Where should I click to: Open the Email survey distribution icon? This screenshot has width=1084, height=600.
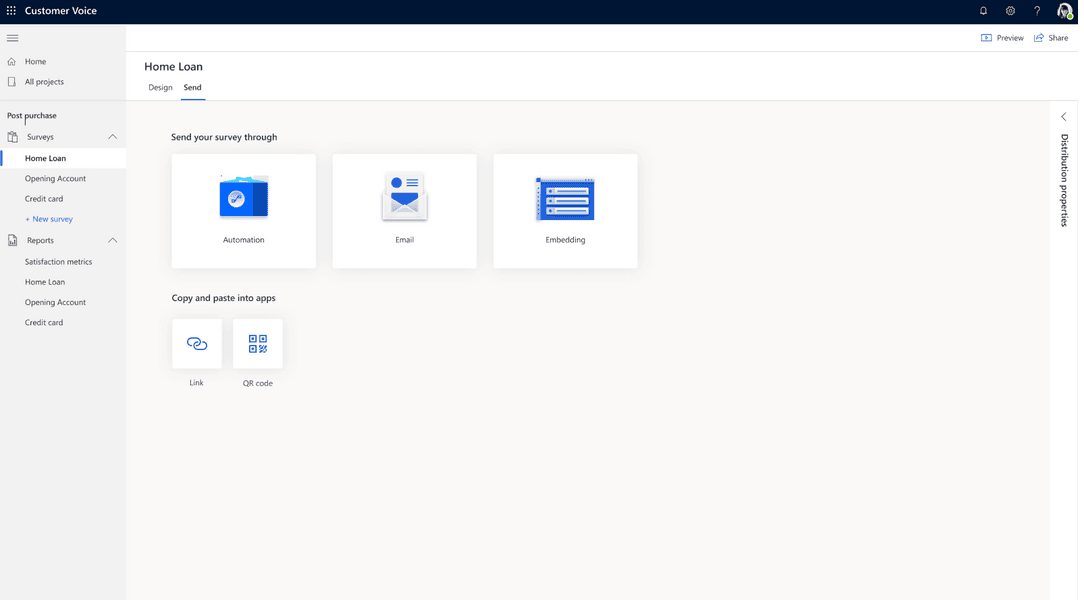[x=404, y=196]
